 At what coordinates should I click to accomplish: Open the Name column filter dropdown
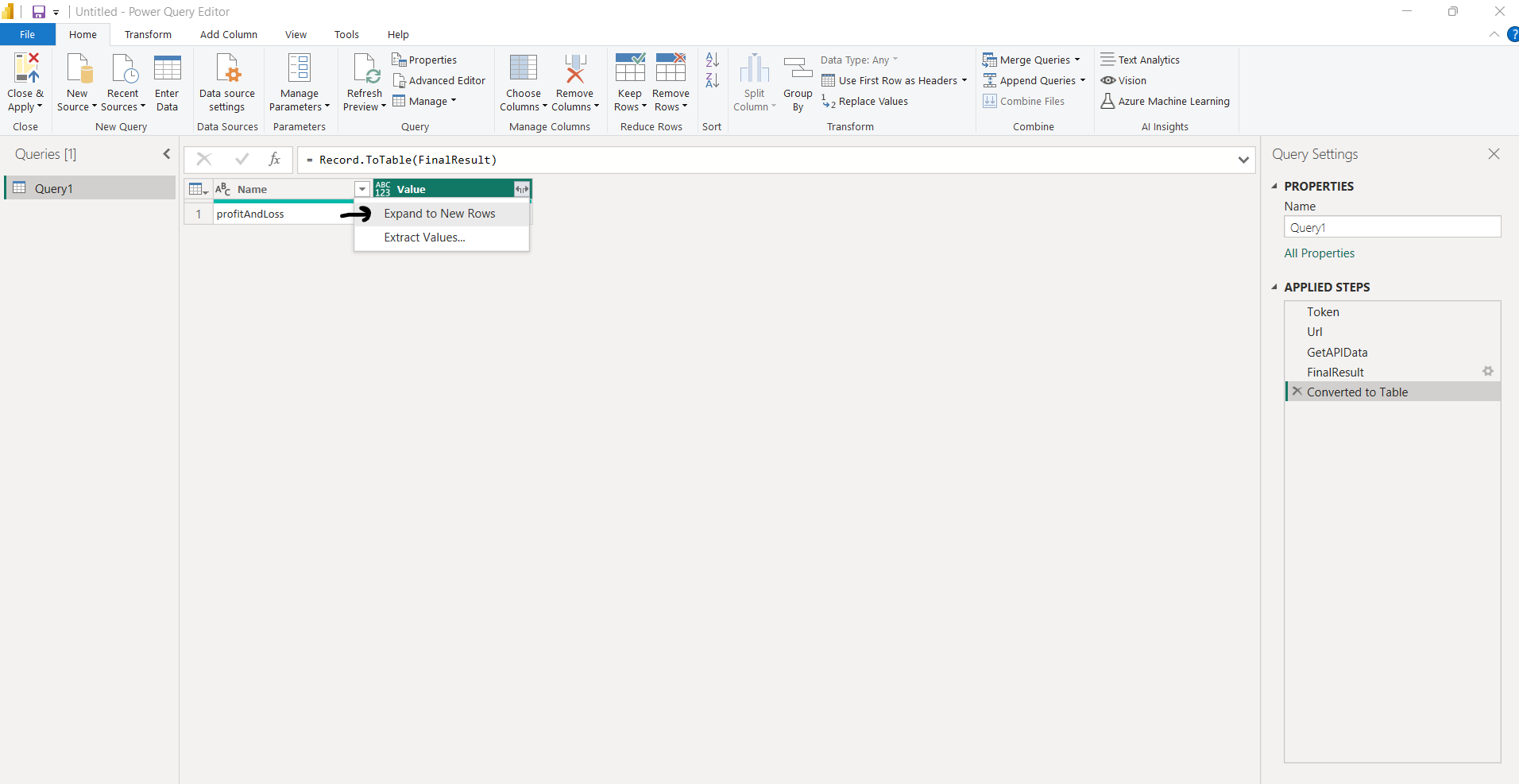pos(362,189)
